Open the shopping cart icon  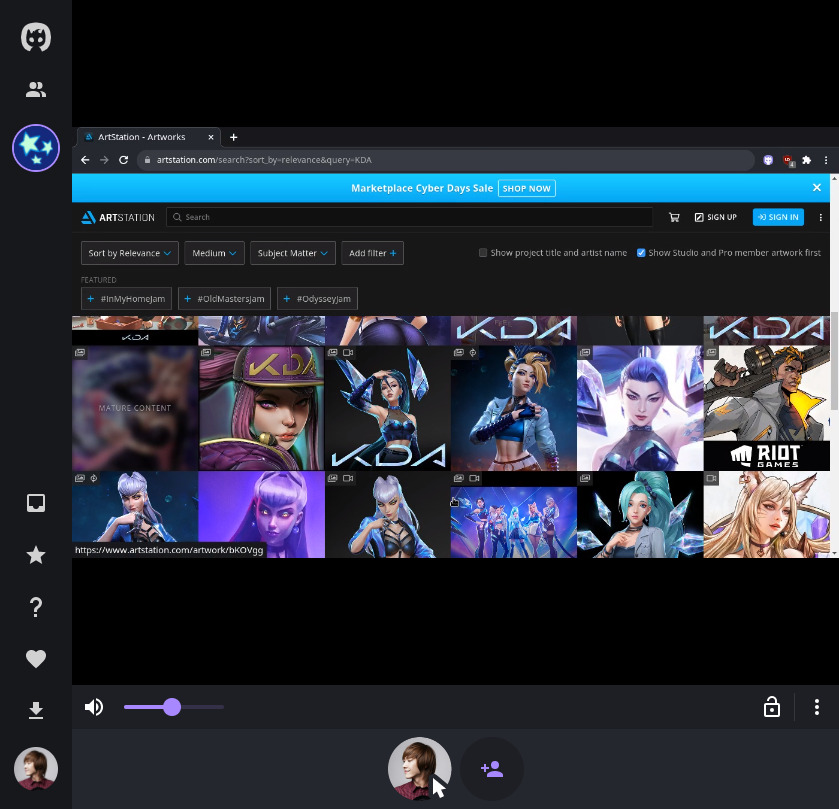click(x=674, y=217)
